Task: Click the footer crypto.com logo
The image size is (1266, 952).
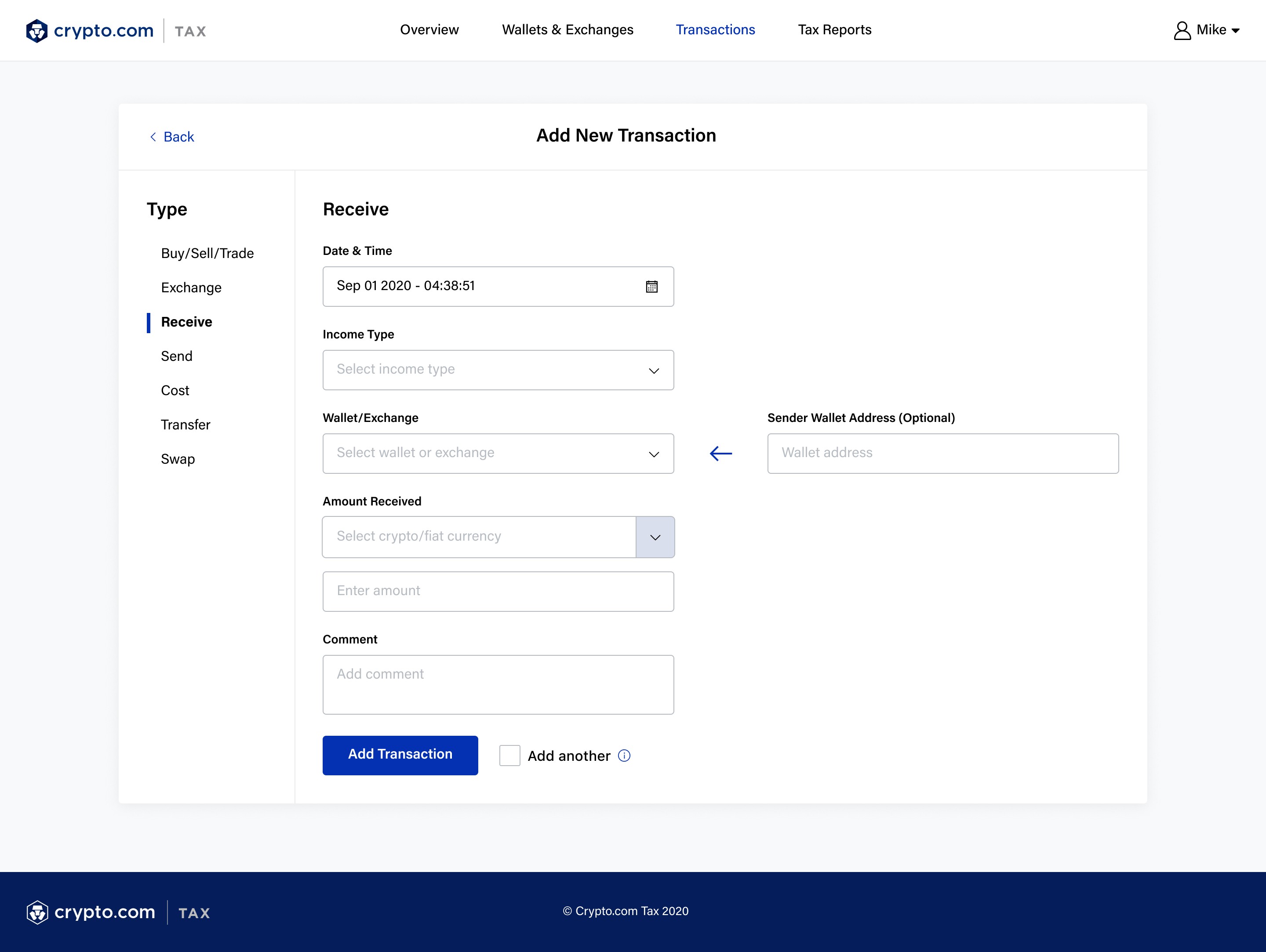Action: pyautogui.click(x=91, y=912)
